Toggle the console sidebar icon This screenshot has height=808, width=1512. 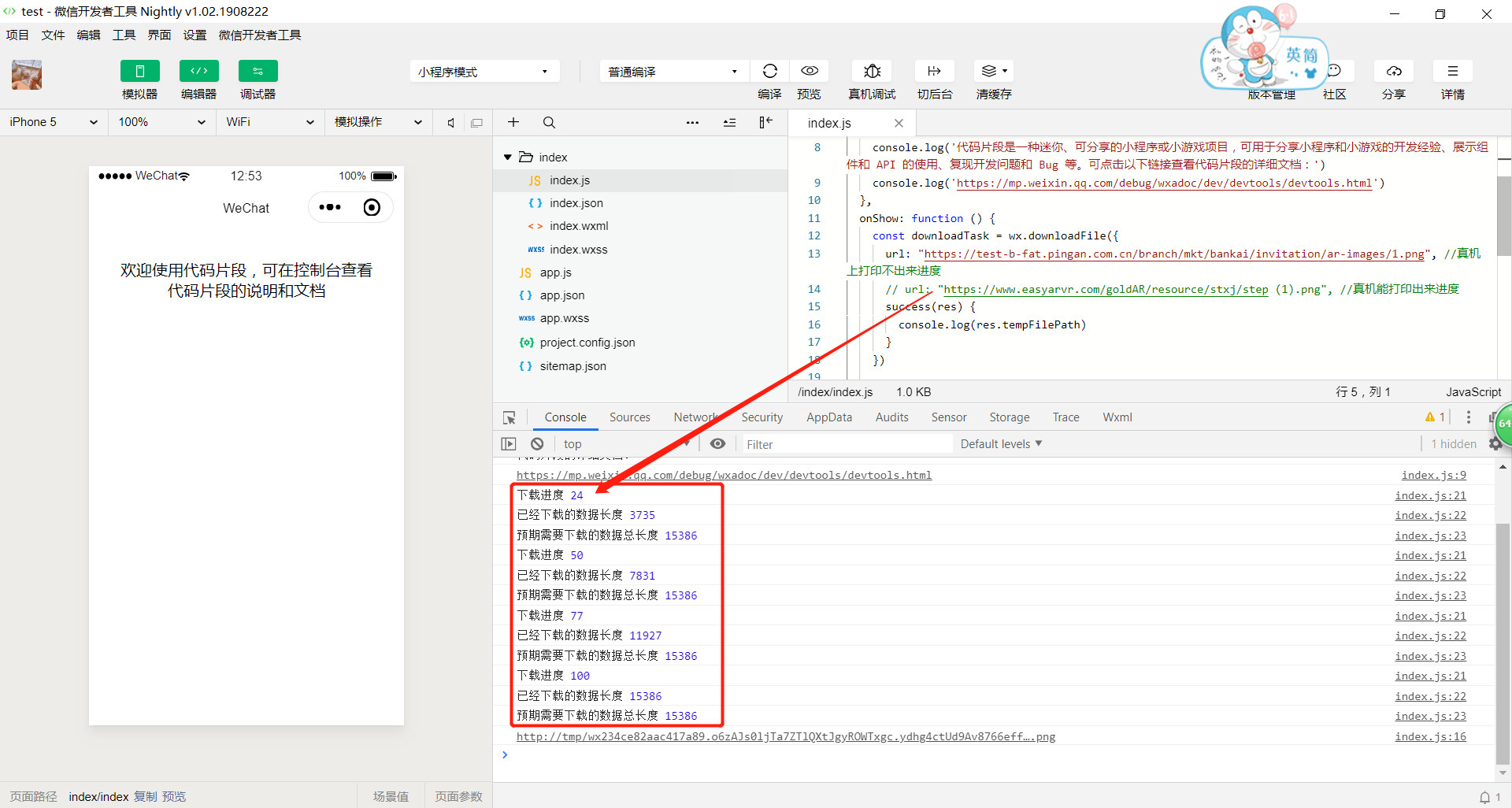[x=509, y=444]
